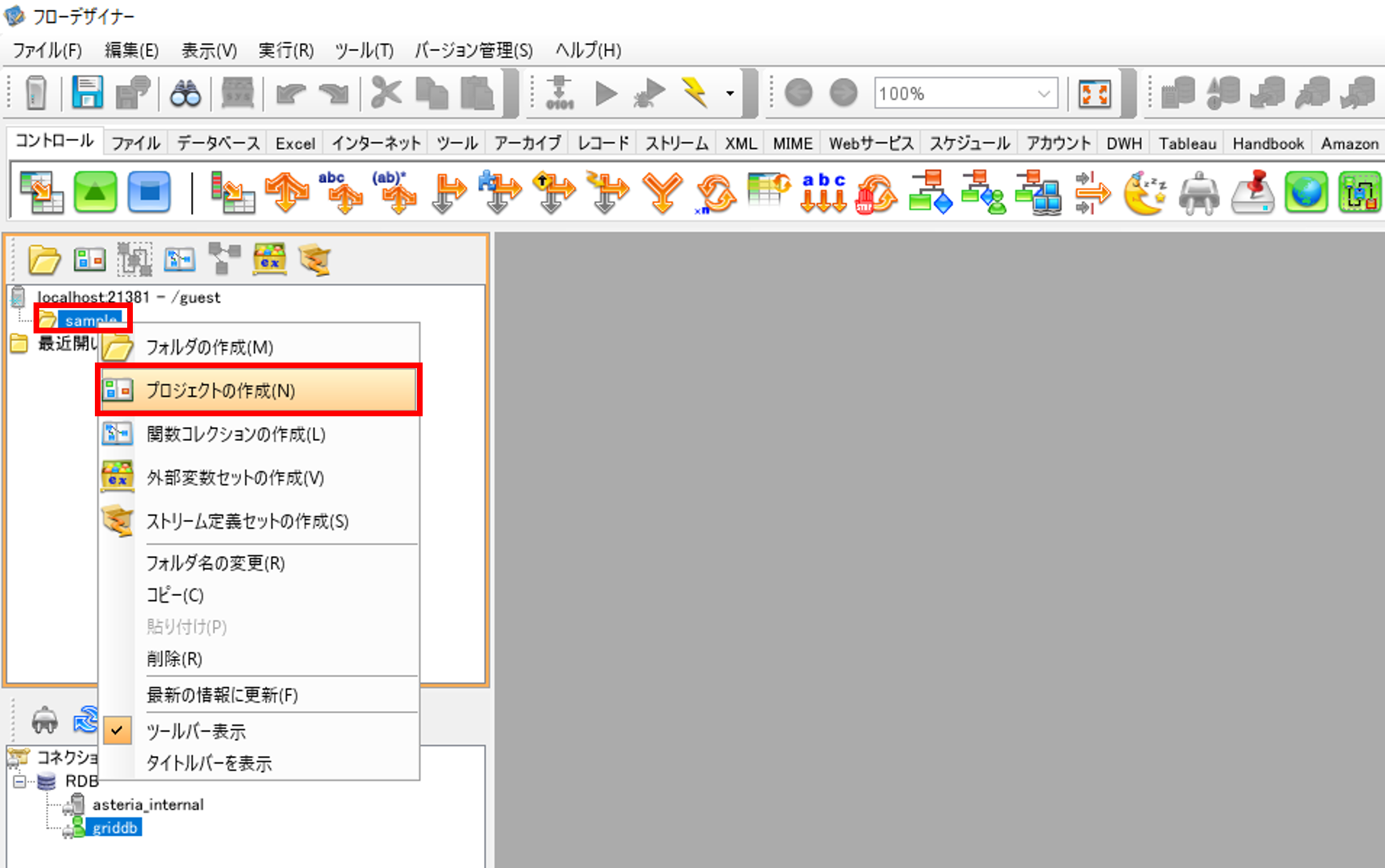1385x868 pixels.
Task: Select the sleeping moon sleep component
Action: click(x=1145, y=193)
